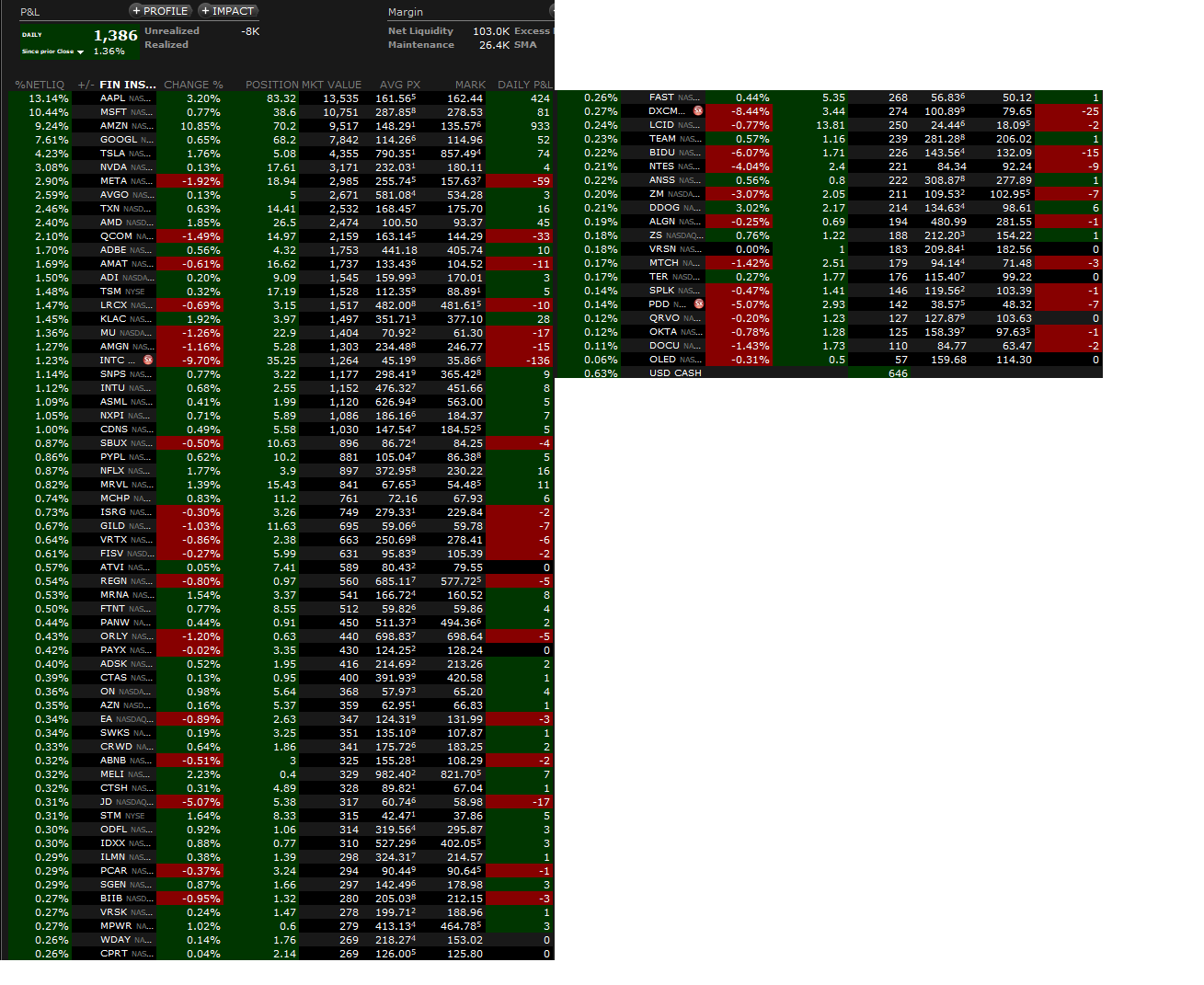Click INTC daily P&L value -136
The image size is (1204, 985).
[538, 361]
